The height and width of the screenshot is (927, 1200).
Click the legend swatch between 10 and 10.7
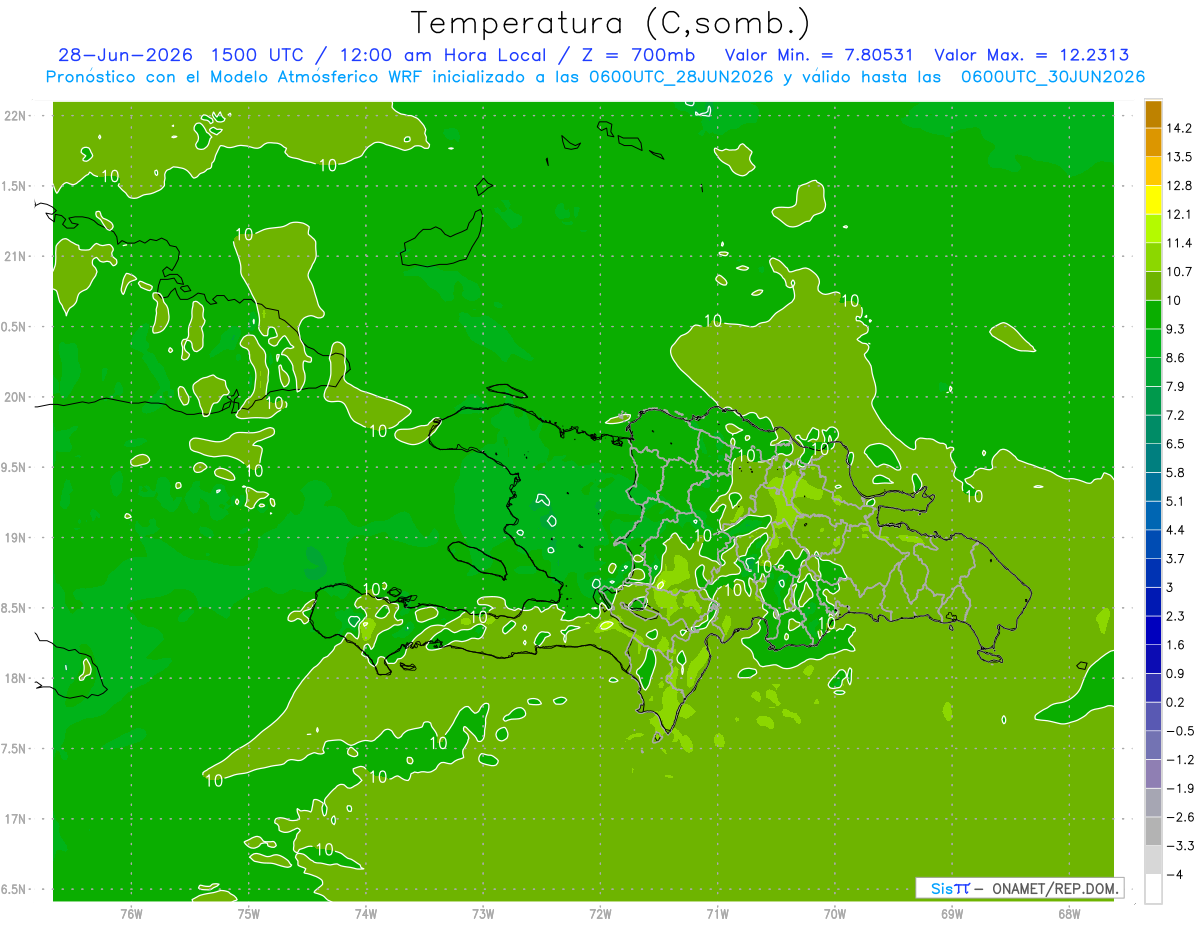point(1153,286)
